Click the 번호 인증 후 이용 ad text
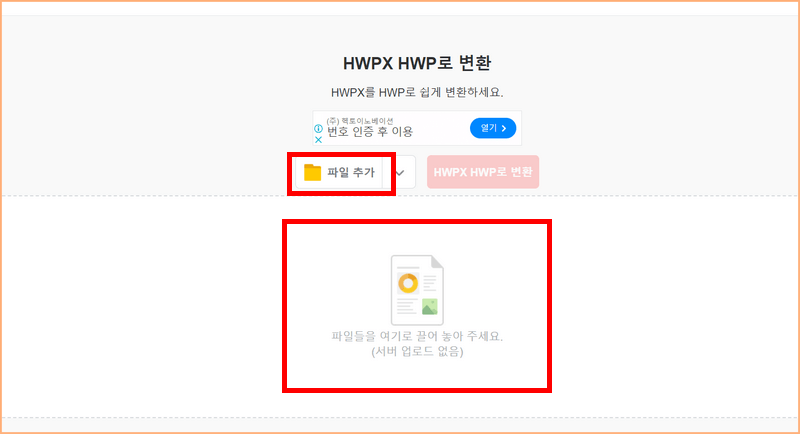 [x=370, y=132]
